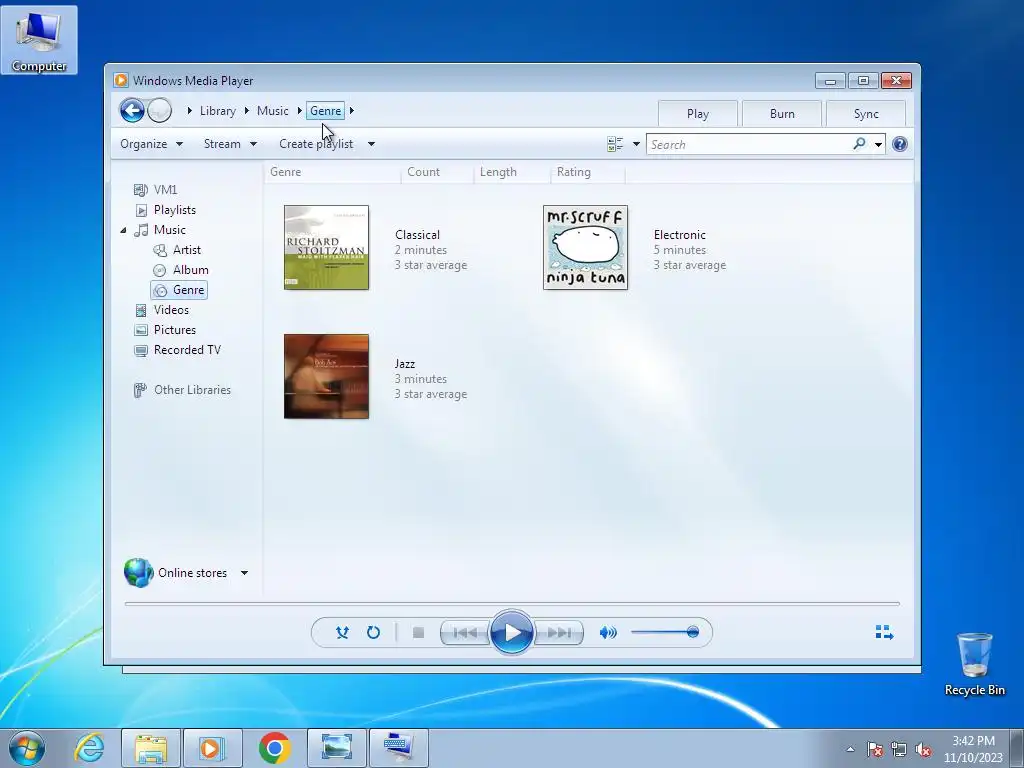The height and width of the screenshot is (768, 1024).
Task: Click the Stop button
Action: (419, 632)
